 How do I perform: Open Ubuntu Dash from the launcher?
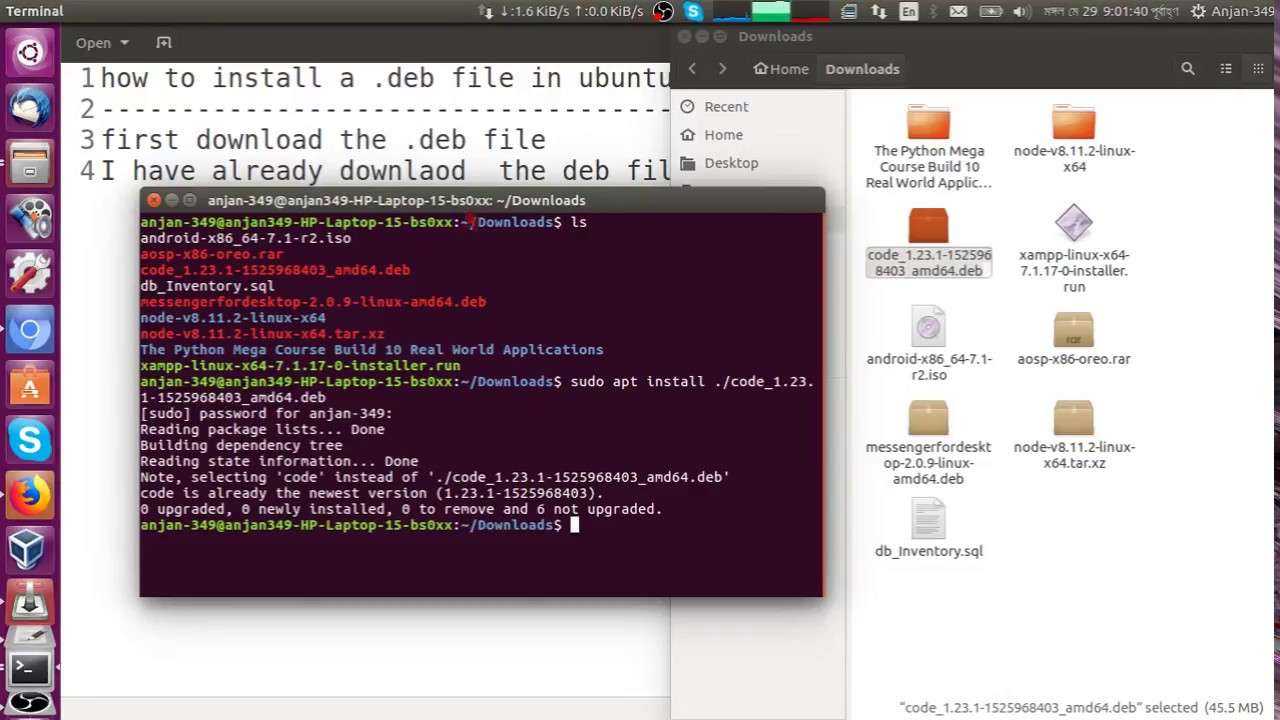click(29, 53)
